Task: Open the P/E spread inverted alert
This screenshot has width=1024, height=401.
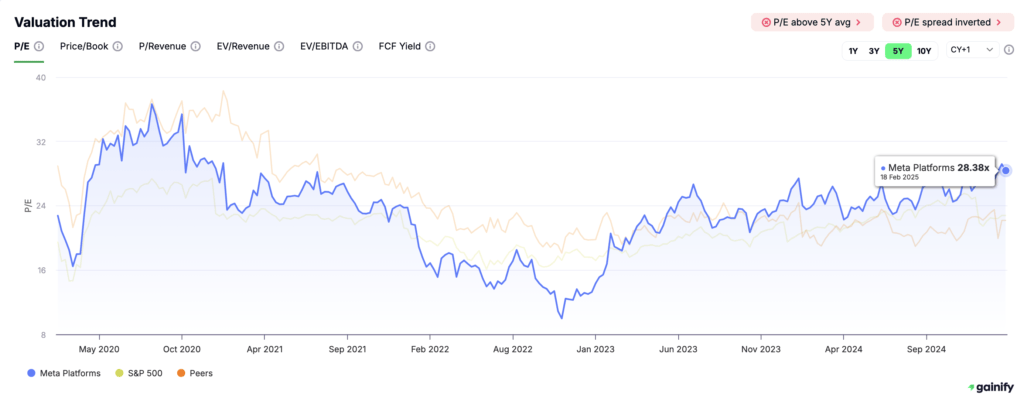Action: click(x=948, y=22)
